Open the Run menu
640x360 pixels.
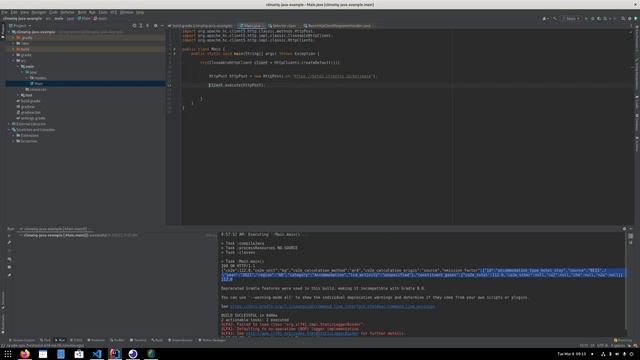point(92,12)
